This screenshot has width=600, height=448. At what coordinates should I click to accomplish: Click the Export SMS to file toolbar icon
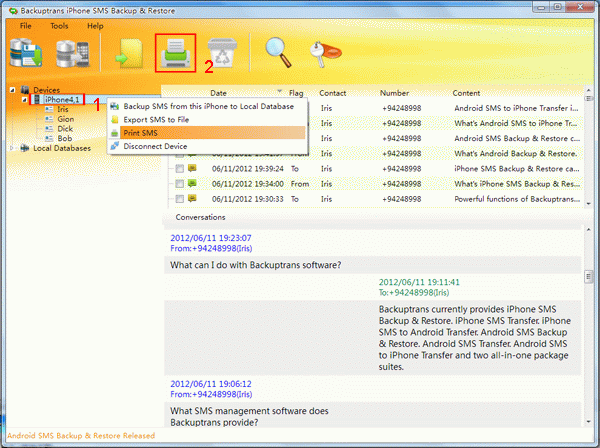tap(130, 53)
